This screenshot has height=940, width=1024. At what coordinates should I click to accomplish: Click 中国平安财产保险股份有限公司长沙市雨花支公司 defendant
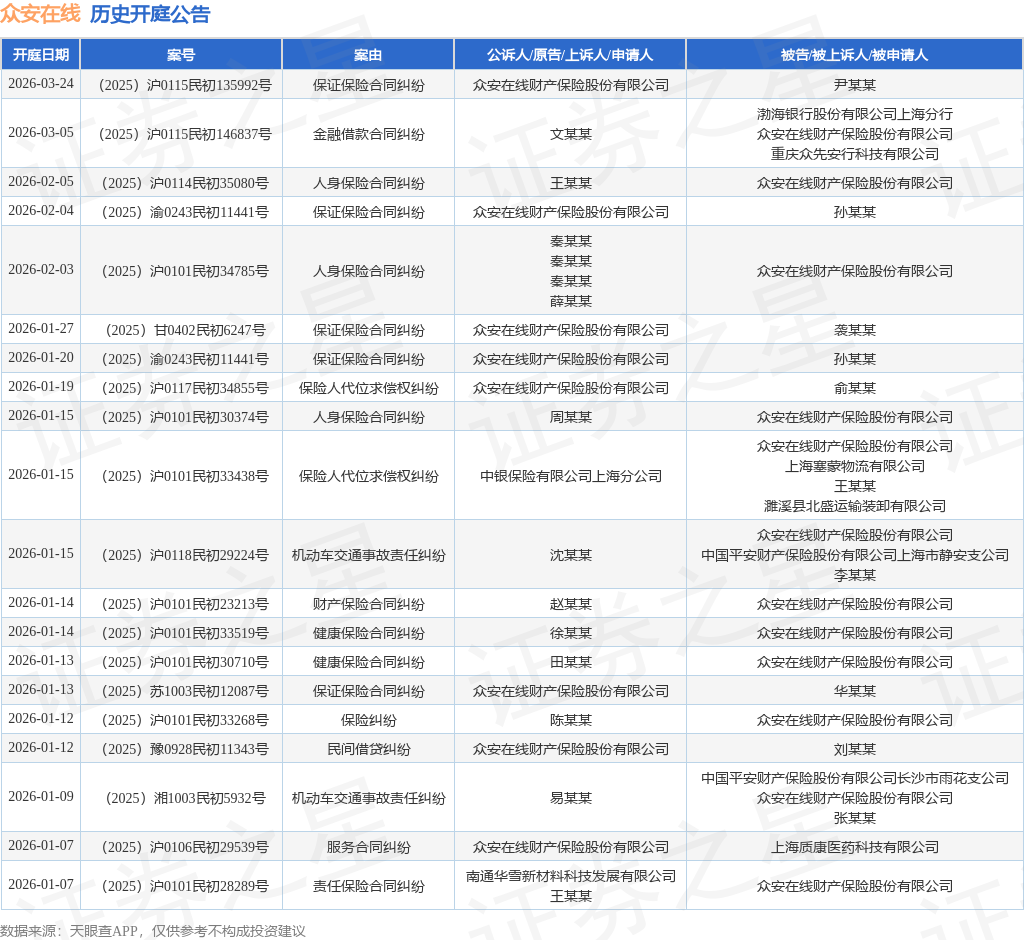[855, 778]
